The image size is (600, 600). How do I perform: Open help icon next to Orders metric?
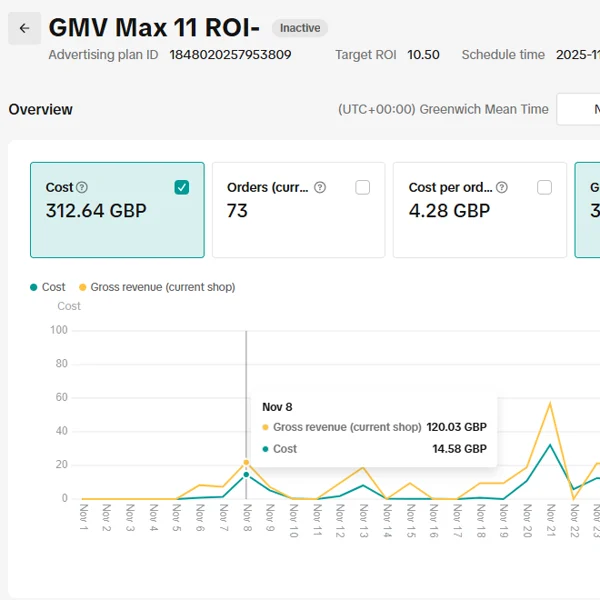[320, 188]
